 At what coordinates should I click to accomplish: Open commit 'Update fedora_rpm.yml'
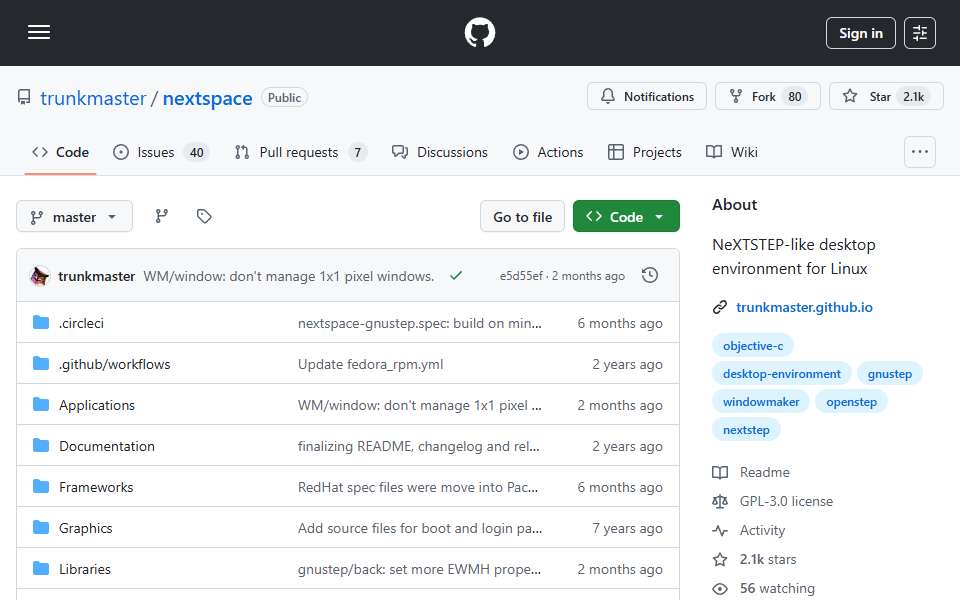point(370,364)
